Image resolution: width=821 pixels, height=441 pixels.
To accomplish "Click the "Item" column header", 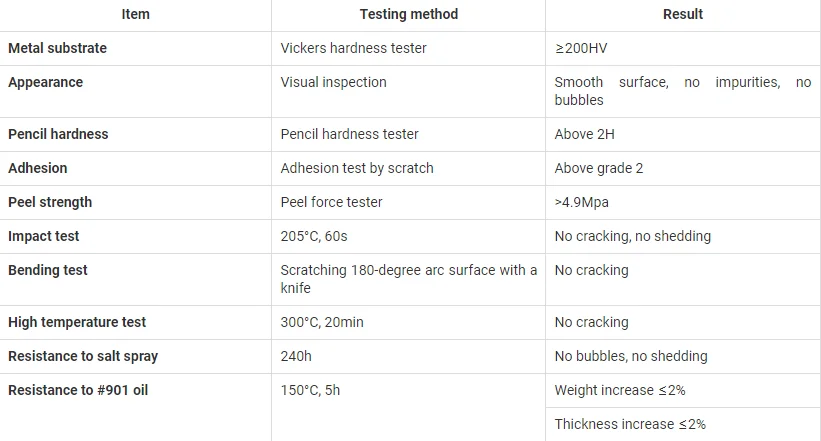I will [x=136, y=14].
